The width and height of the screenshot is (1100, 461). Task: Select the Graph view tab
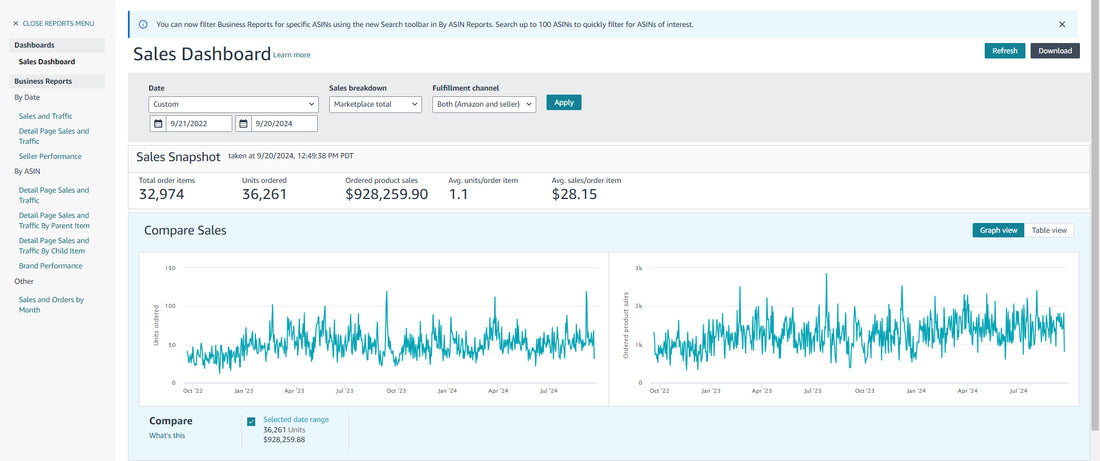[998, 230]
